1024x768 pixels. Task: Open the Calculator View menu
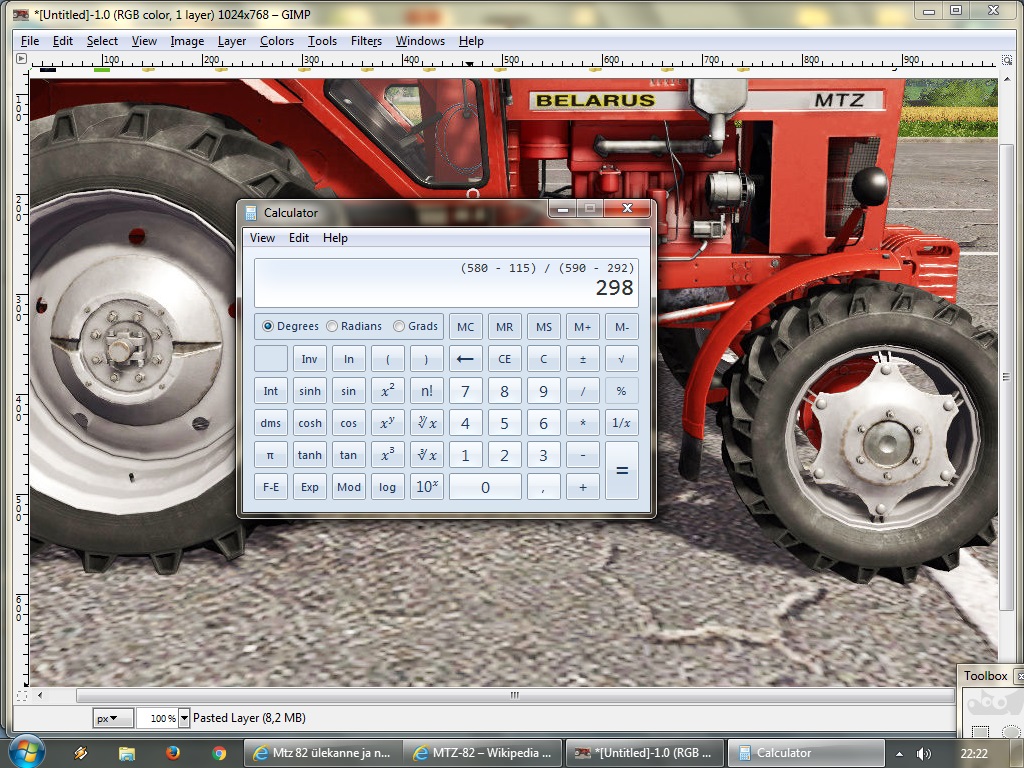pos(262,238)
